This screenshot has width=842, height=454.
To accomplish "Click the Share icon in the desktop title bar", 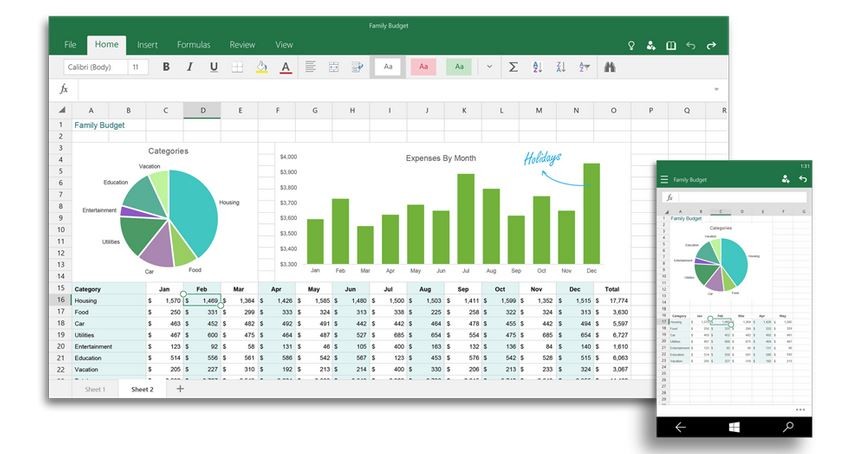I will [651, 45].
